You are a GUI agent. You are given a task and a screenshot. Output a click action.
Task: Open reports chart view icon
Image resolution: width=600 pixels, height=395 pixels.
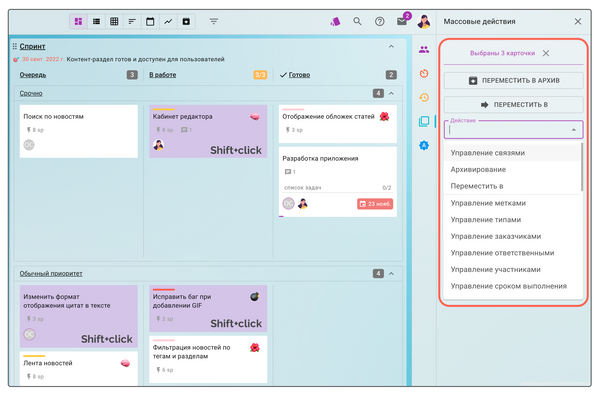click(x=168, y=21)
